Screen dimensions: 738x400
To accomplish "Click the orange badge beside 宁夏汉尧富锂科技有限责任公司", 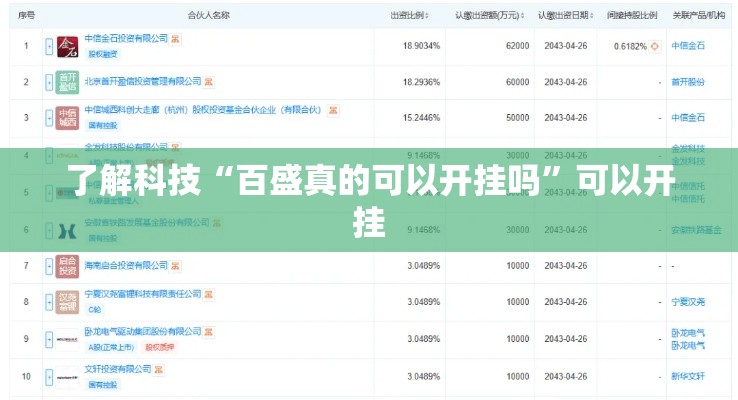I will click(x=209, y=295).
